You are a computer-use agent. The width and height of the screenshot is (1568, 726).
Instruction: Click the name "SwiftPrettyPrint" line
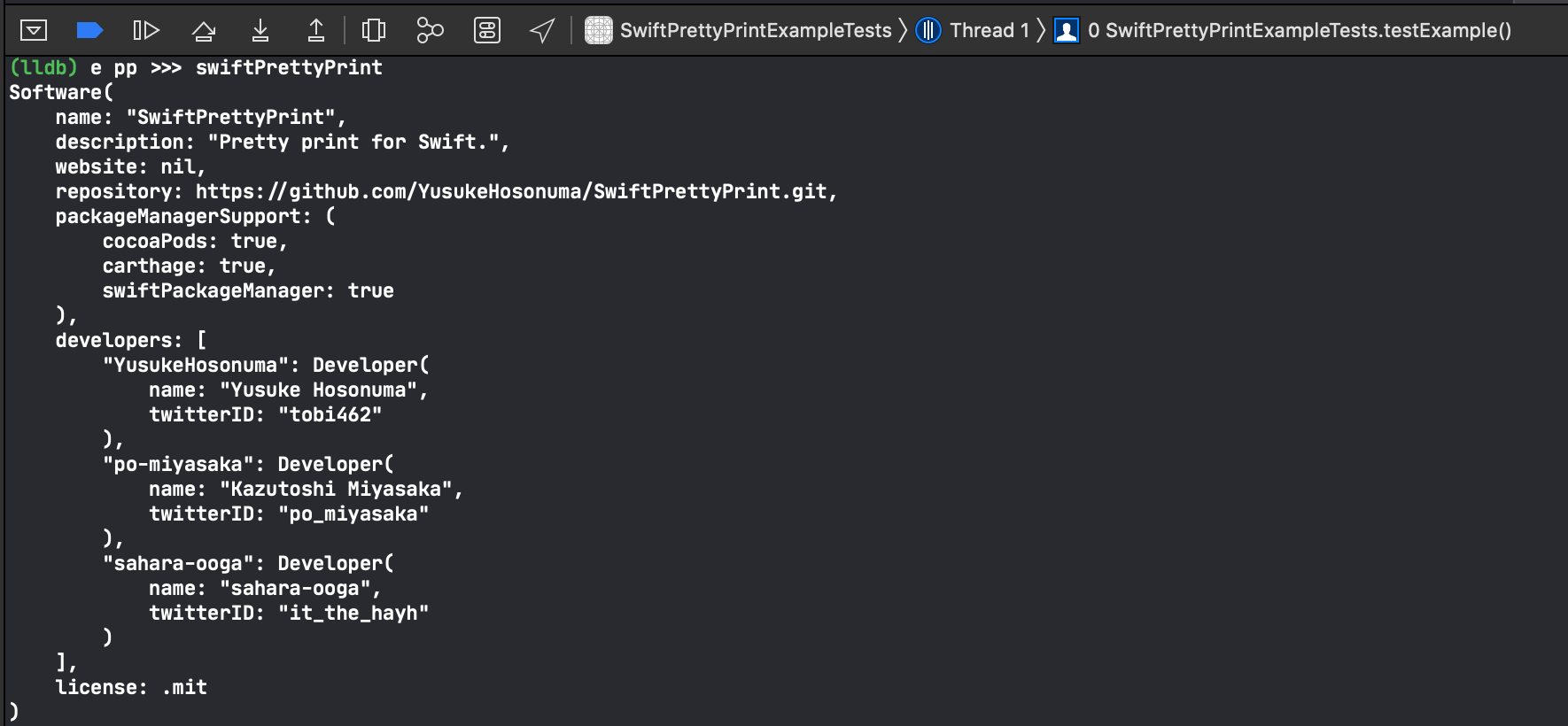point(200,117)
